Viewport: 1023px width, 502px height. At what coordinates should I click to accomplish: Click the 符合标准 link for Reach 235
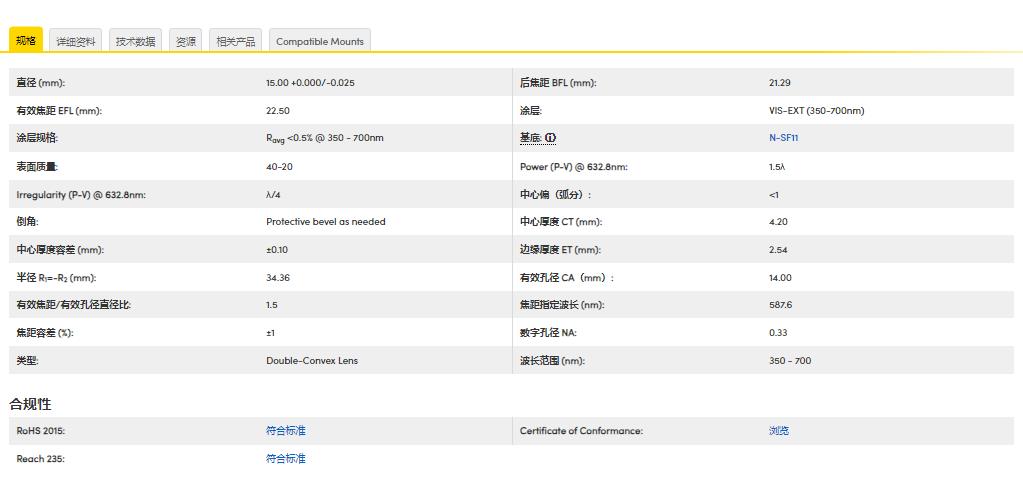click(285, 459)
